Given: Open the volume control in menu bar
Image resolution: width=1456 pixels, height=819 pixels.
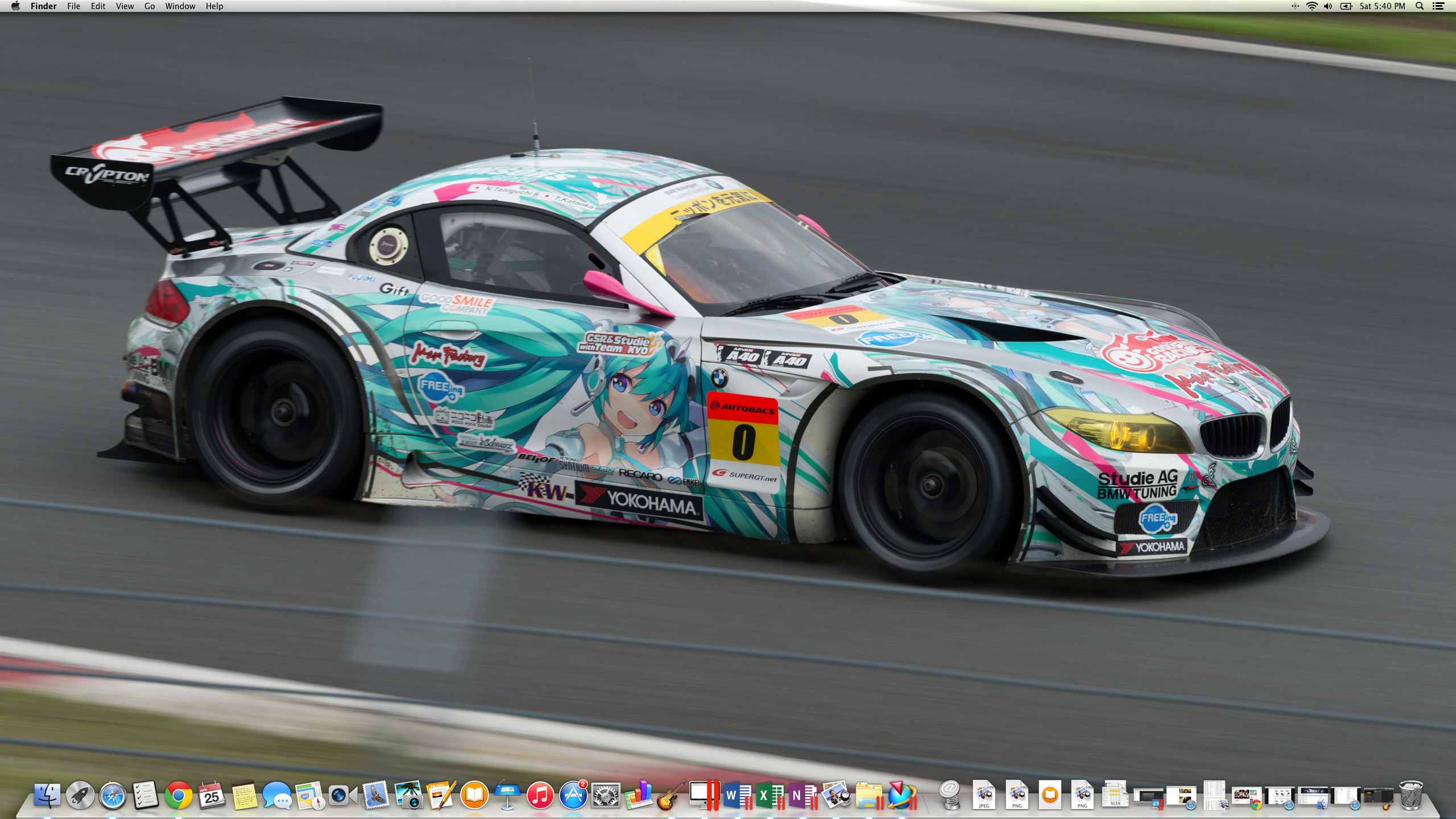Looking at the screenshot, I should click(1328, 6).
